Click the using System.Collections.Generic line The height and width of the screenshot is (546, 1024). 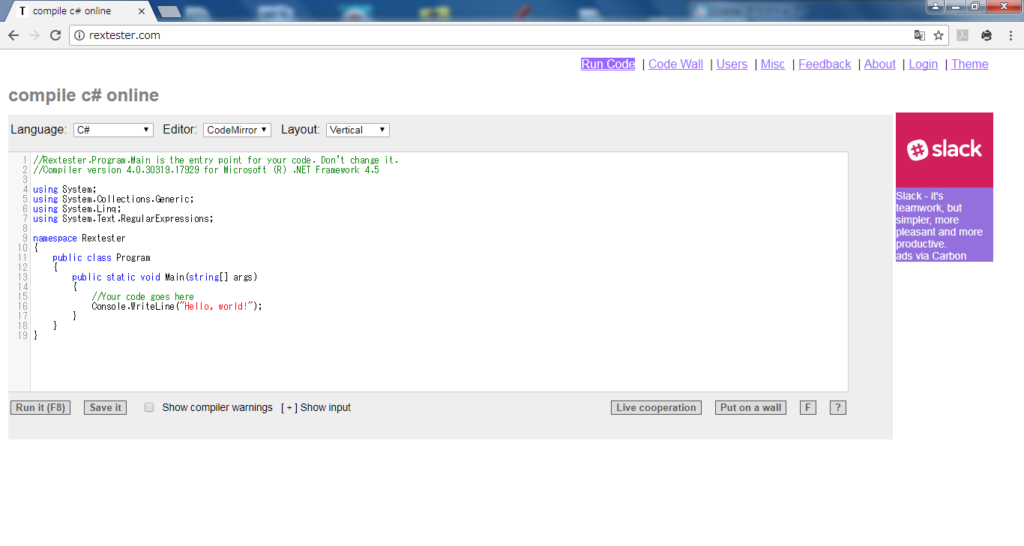click(x=113, y=199)
